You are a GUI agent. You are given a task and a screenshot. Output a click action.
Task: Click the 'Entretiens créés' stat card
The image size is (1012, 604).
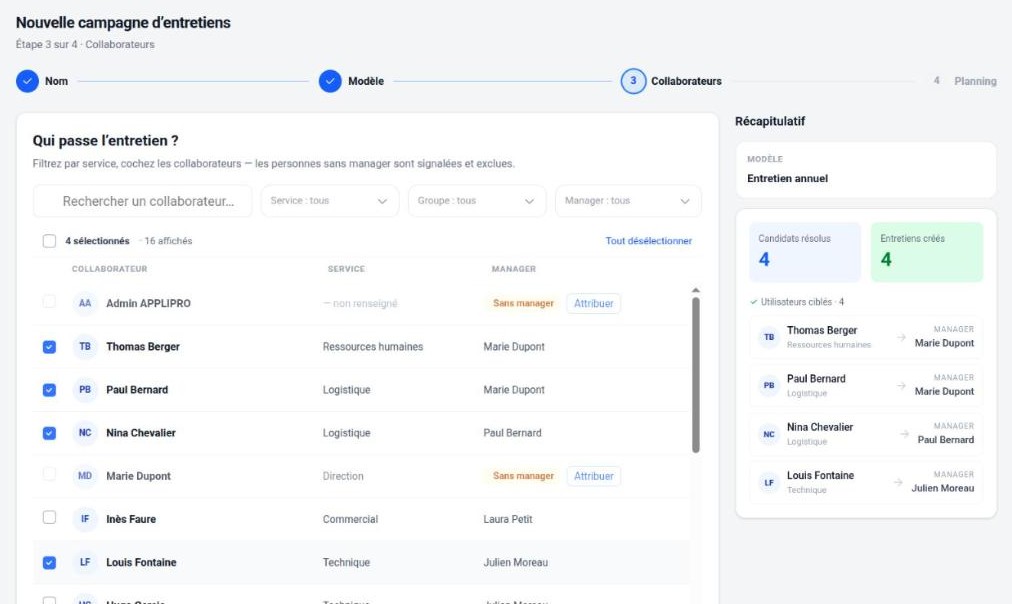[x=927, y=252]
